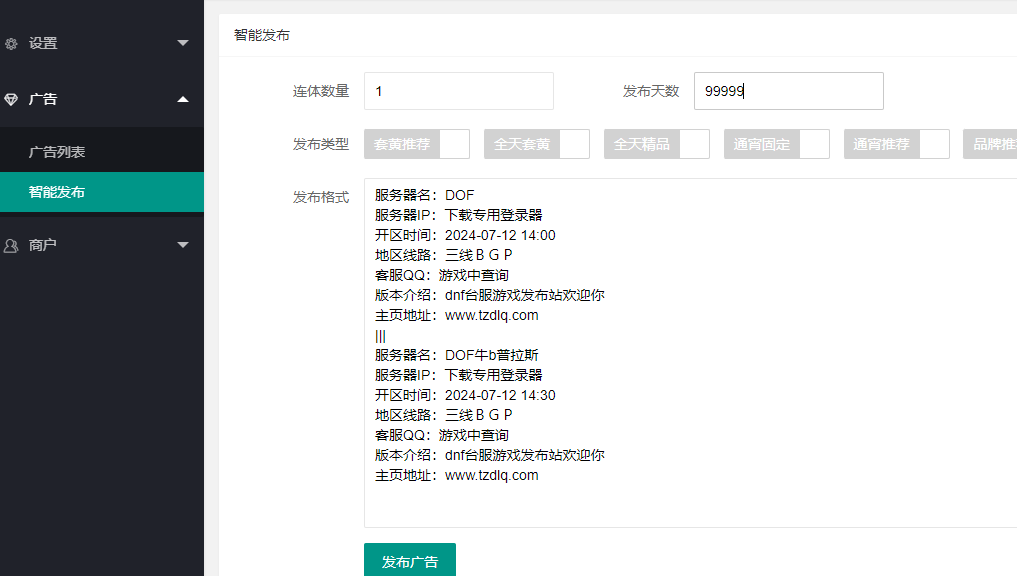This screenshot has height=576, width=1017.
Task: Toggle the 全天套黄 publish type
Action: tap(536, 144)
